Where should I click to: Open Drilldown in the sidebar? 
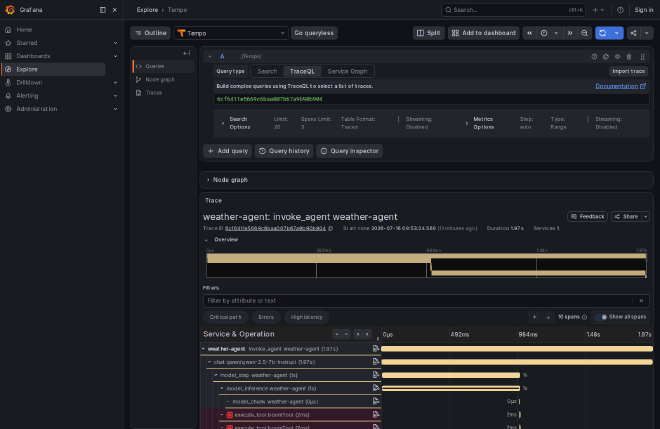pos(29,83)
